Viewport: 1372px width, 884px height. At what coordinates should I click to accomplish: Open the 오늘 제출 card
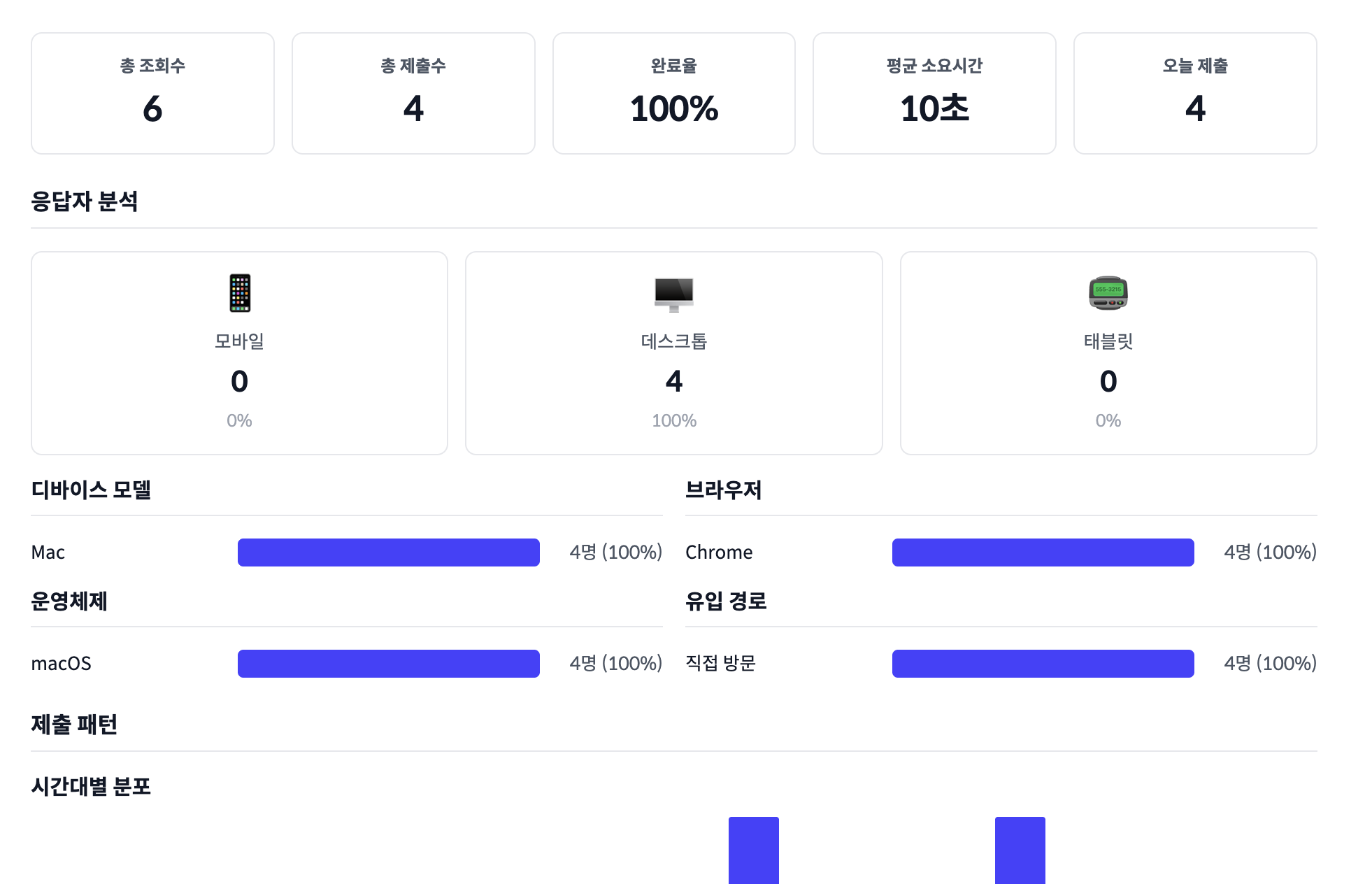(x=1195, y=93)
